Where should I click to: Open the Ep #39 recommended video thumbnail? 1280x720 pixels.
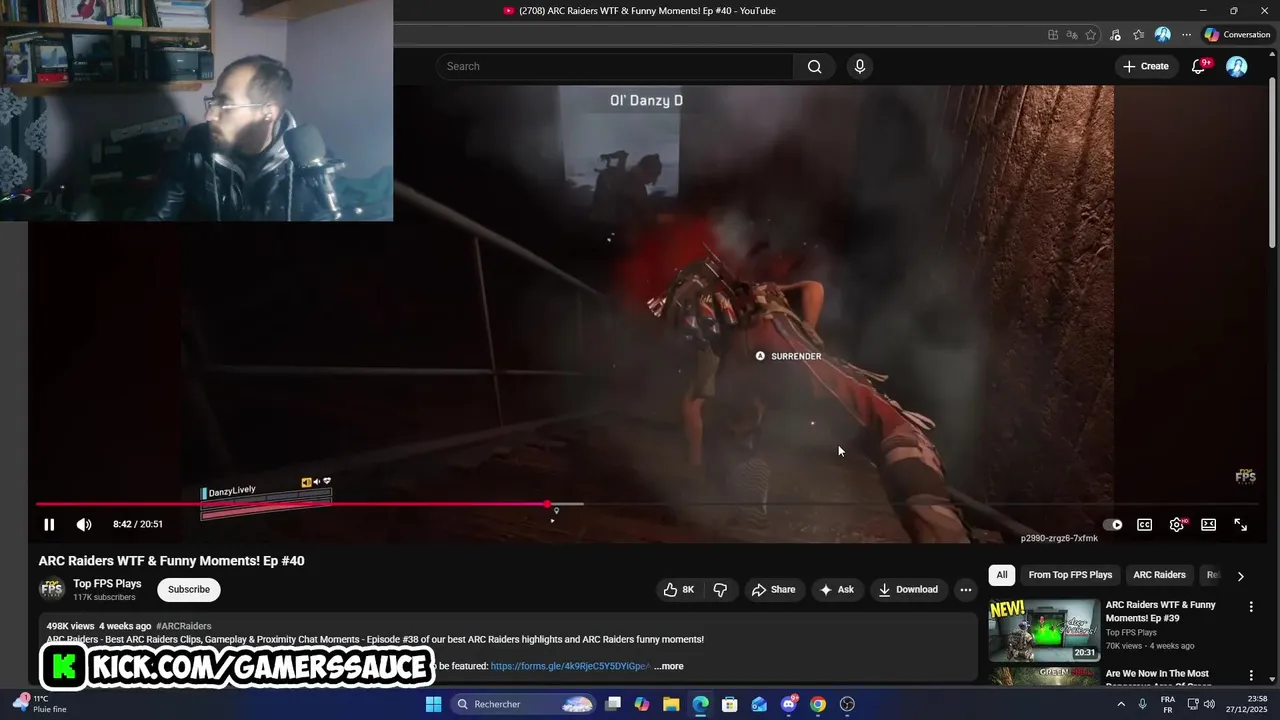click(1044, 630)
